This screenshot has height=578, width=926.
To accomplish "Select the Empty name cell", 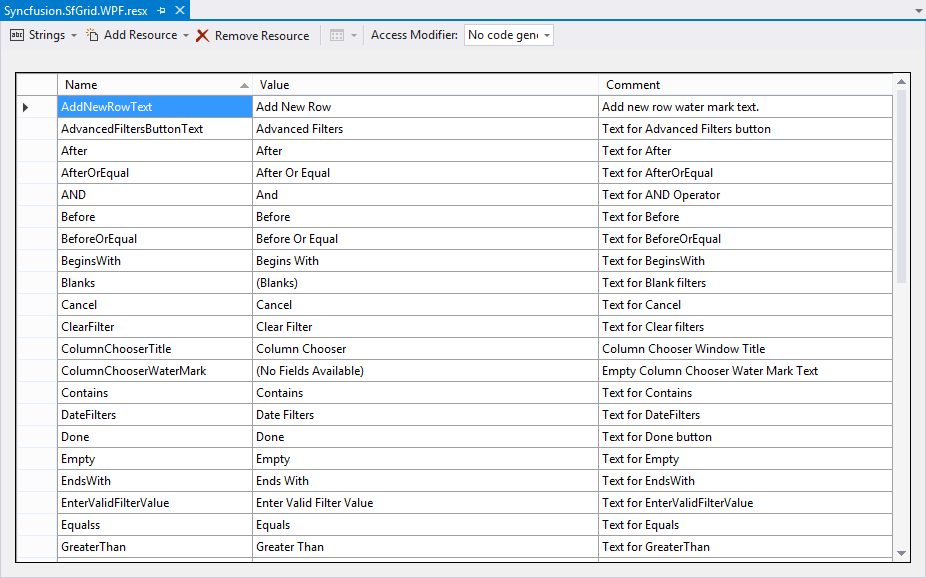I will tap(155, 459).
